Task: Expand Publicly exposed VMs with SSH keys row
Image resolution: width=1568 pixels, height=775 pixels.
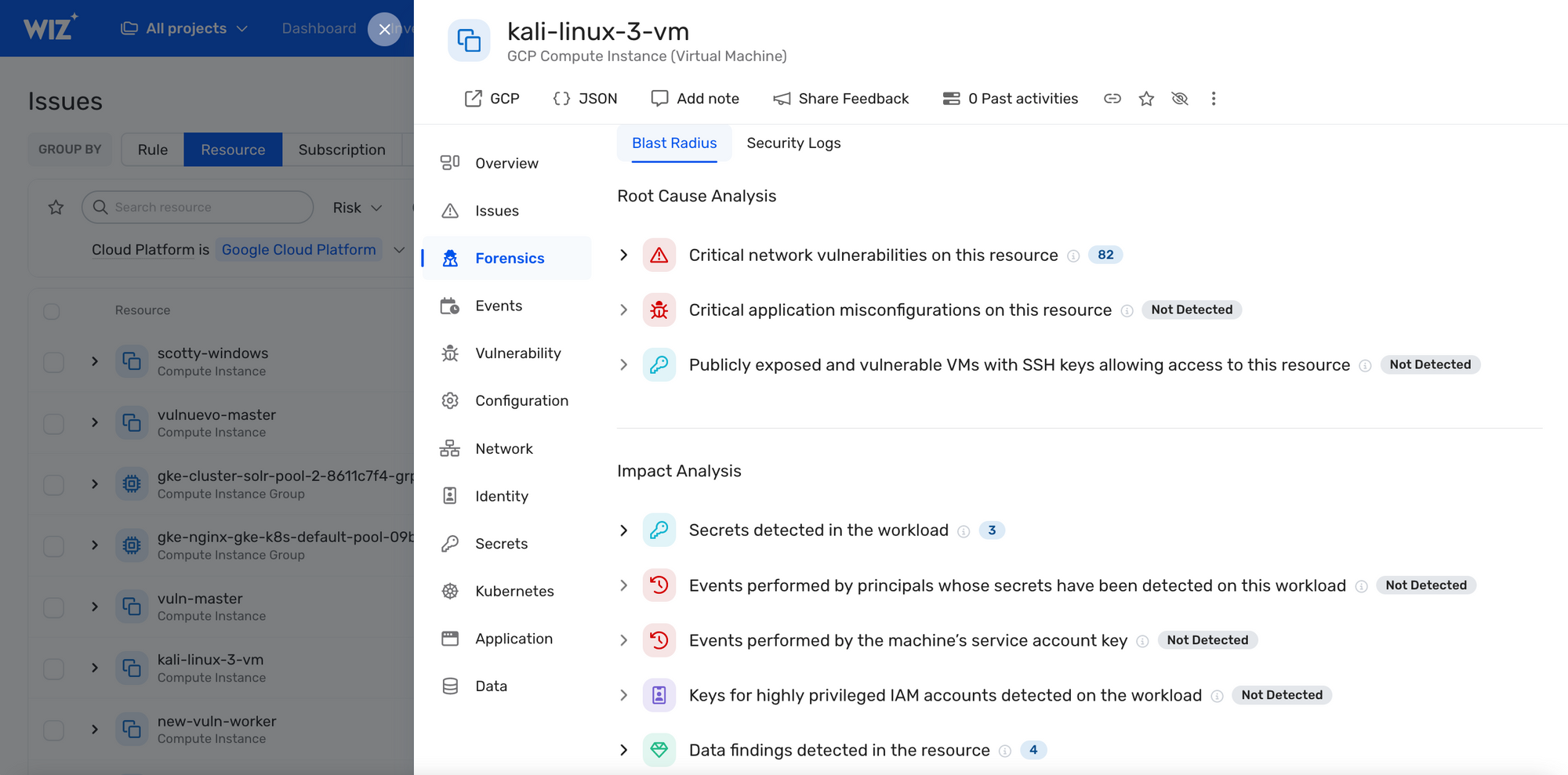Action: tap(623, 364)
